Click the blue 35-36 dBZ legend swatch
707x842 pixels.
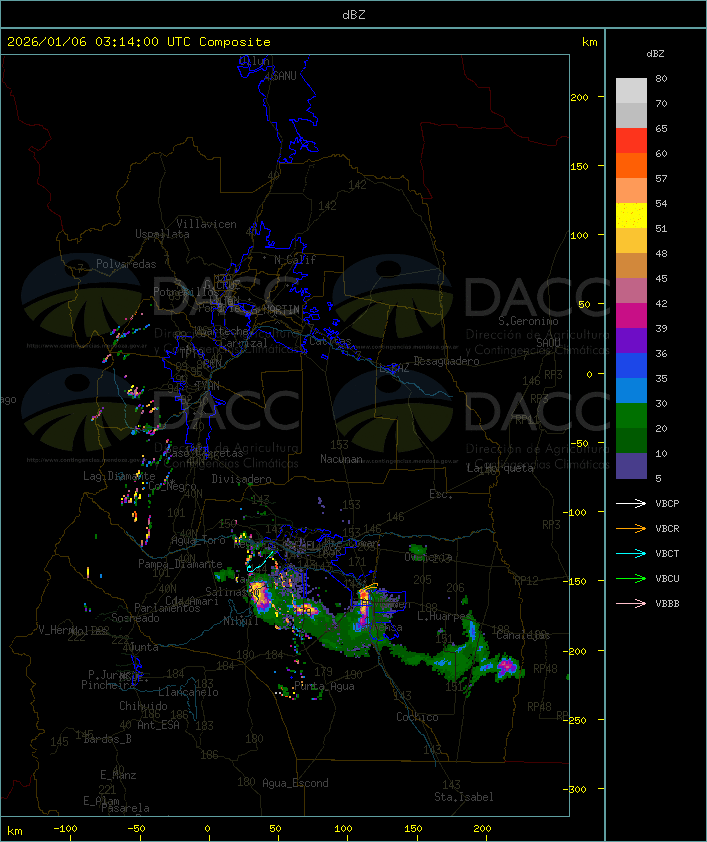pyautogui.click(x=631, y=366)
